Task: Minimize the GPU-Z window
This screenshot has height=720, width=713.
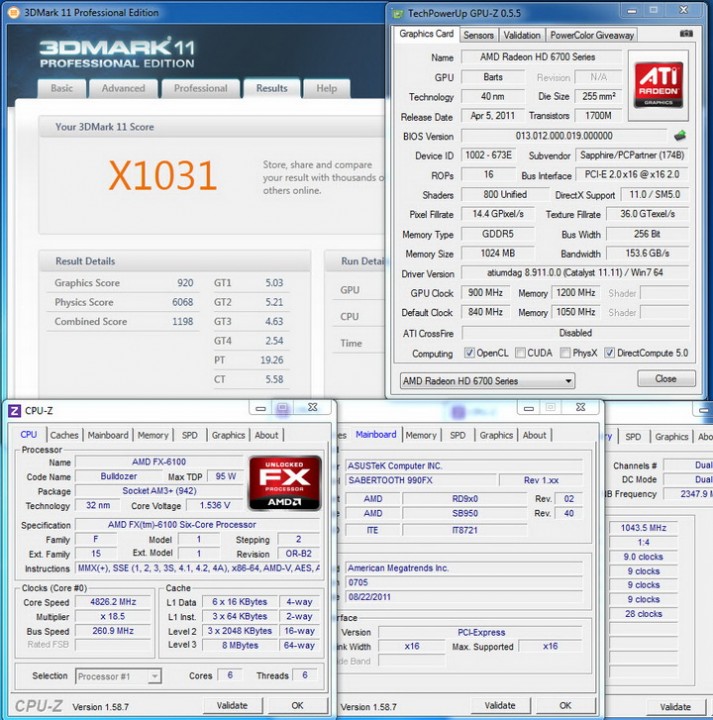Action: tap(632, 11)
